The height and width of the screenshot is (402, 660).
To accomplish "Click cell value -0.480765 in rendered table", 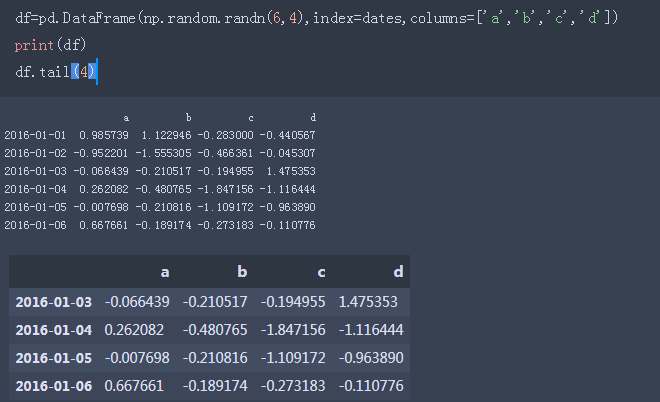I will [215, 330].
